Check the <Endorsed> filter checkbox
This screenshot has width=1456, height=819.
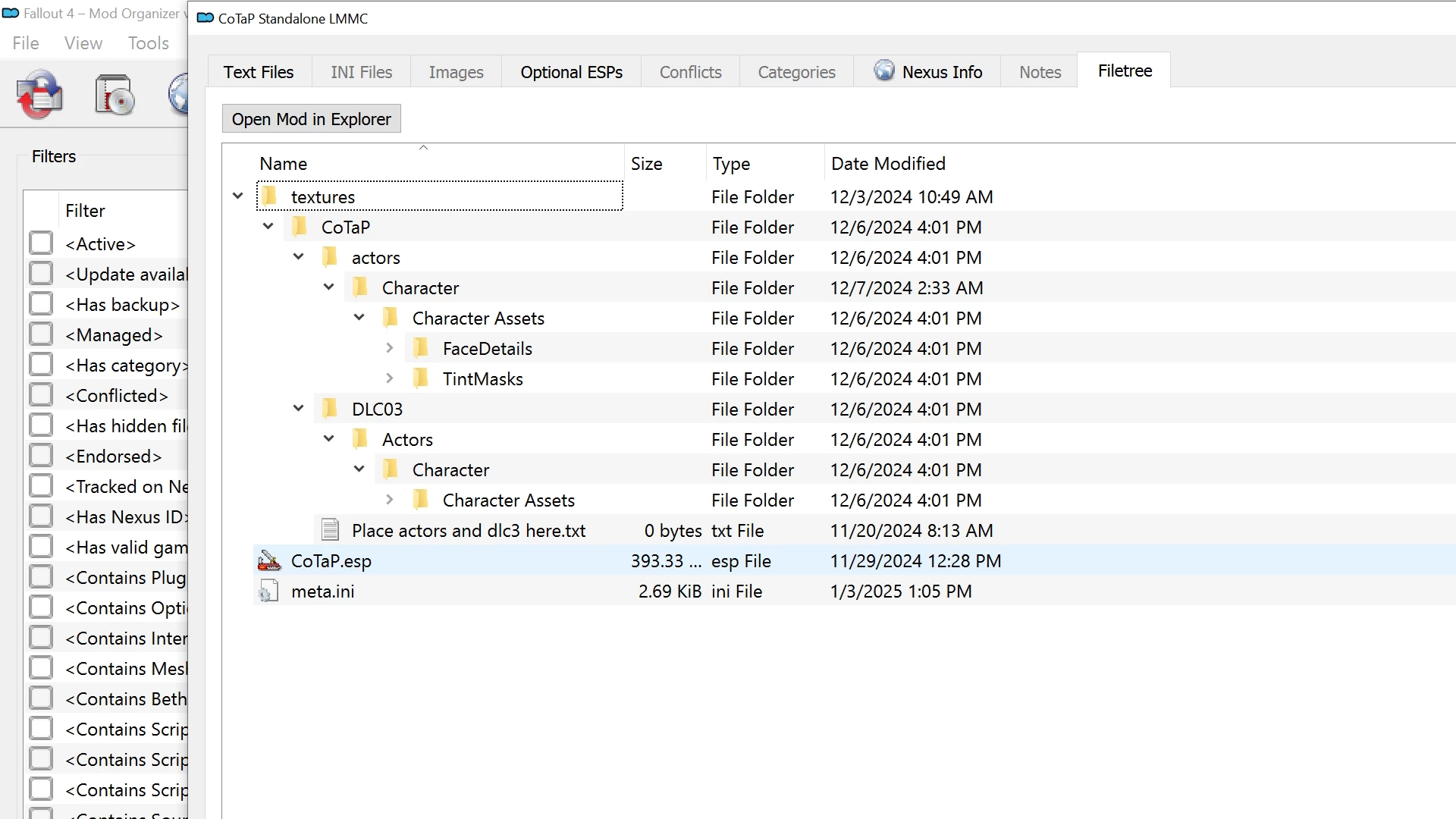tap(41, 456)
